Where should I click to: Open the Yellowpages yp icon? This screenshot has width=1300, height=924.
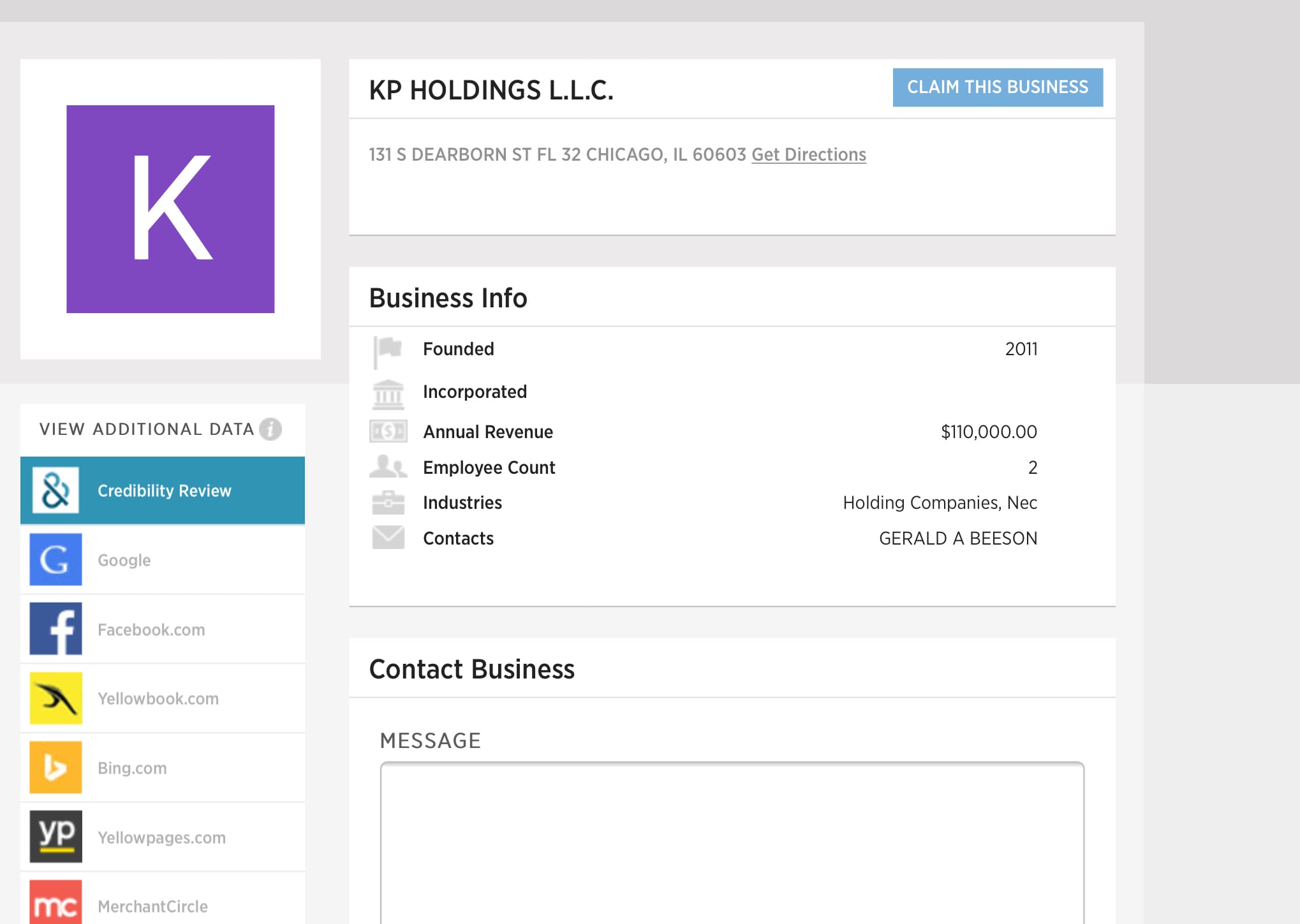(x=55, y=837)
